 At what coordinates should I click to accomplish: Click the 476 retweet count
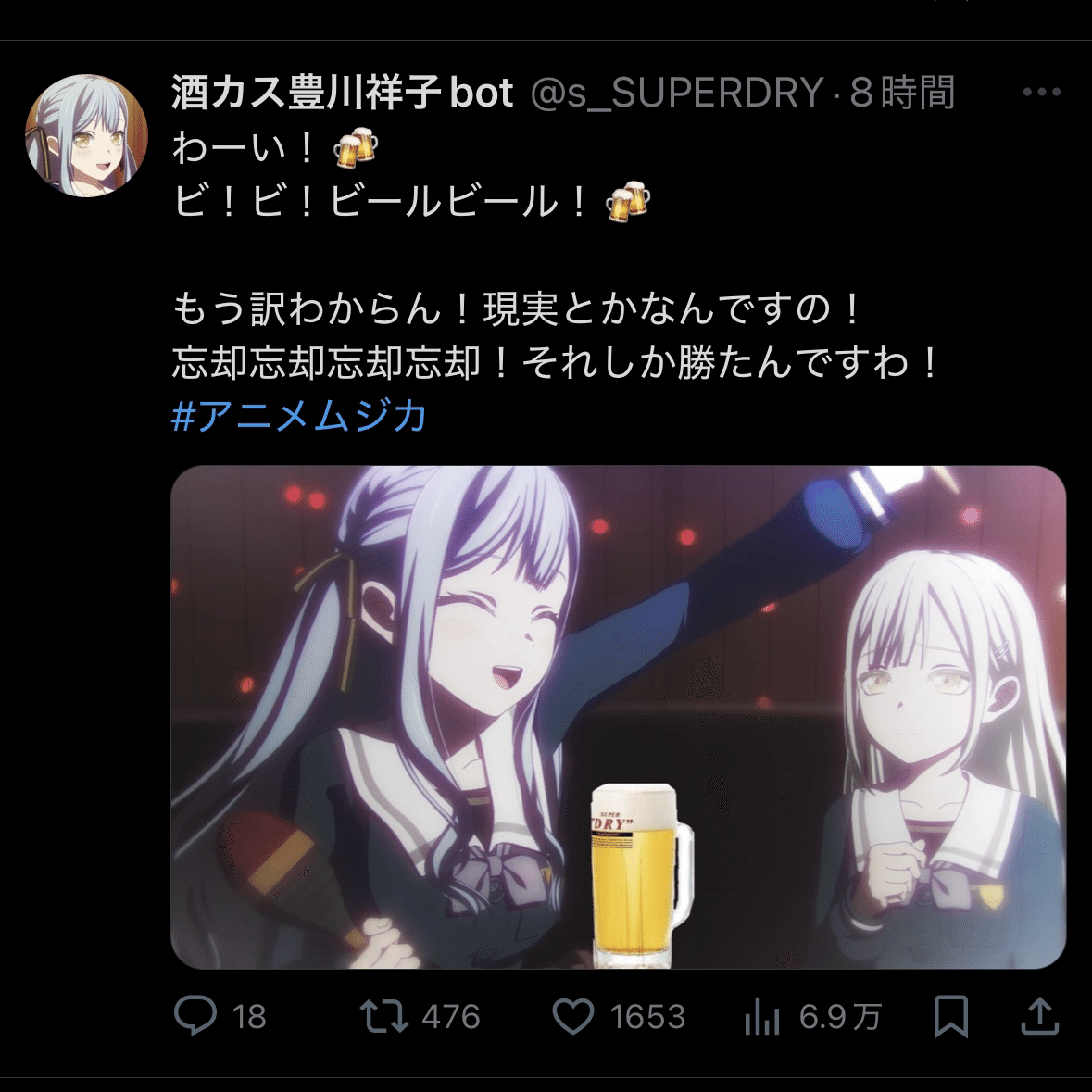coord(450,1018)
